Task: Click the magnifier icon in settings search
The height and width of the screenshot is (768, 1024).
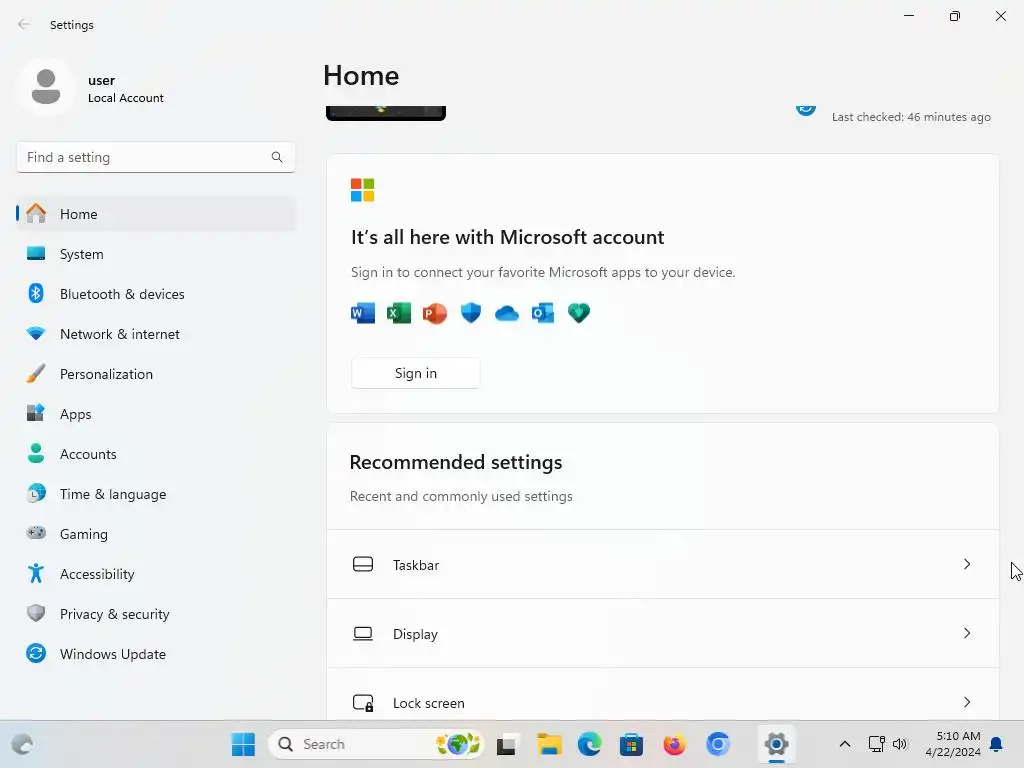Action: (277, 157)
